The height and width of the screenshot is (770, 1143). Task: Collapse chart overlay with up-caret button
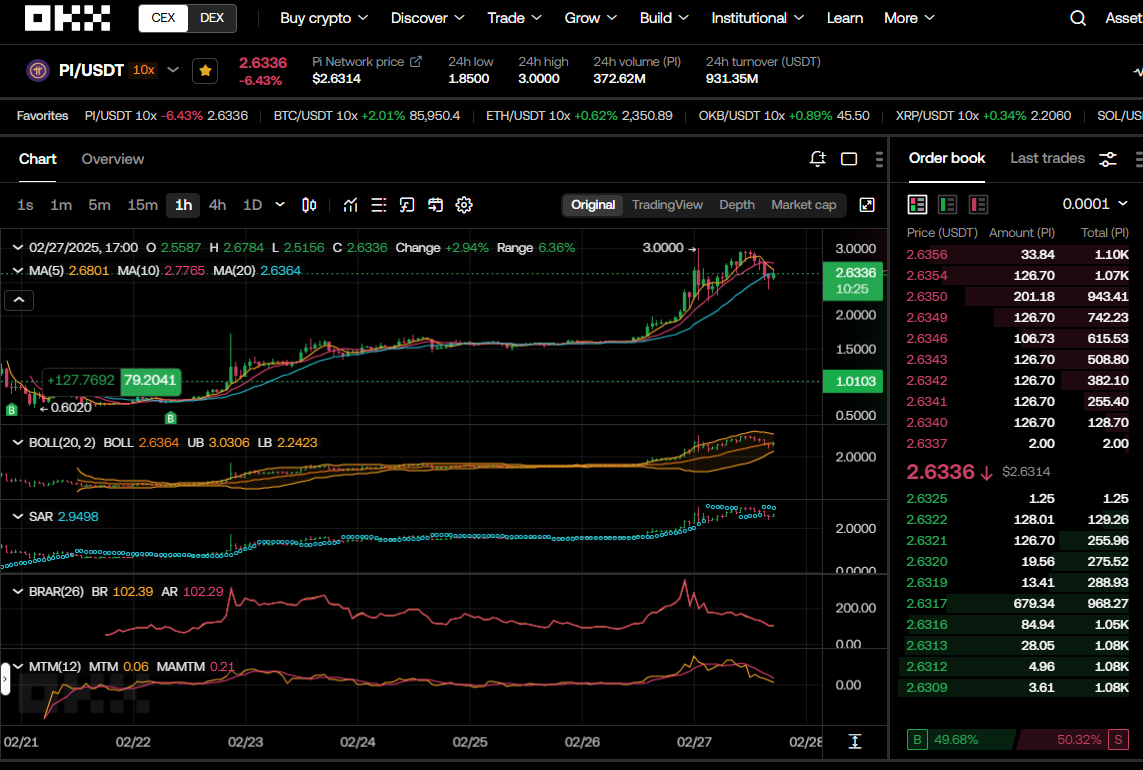click(19, 300)
